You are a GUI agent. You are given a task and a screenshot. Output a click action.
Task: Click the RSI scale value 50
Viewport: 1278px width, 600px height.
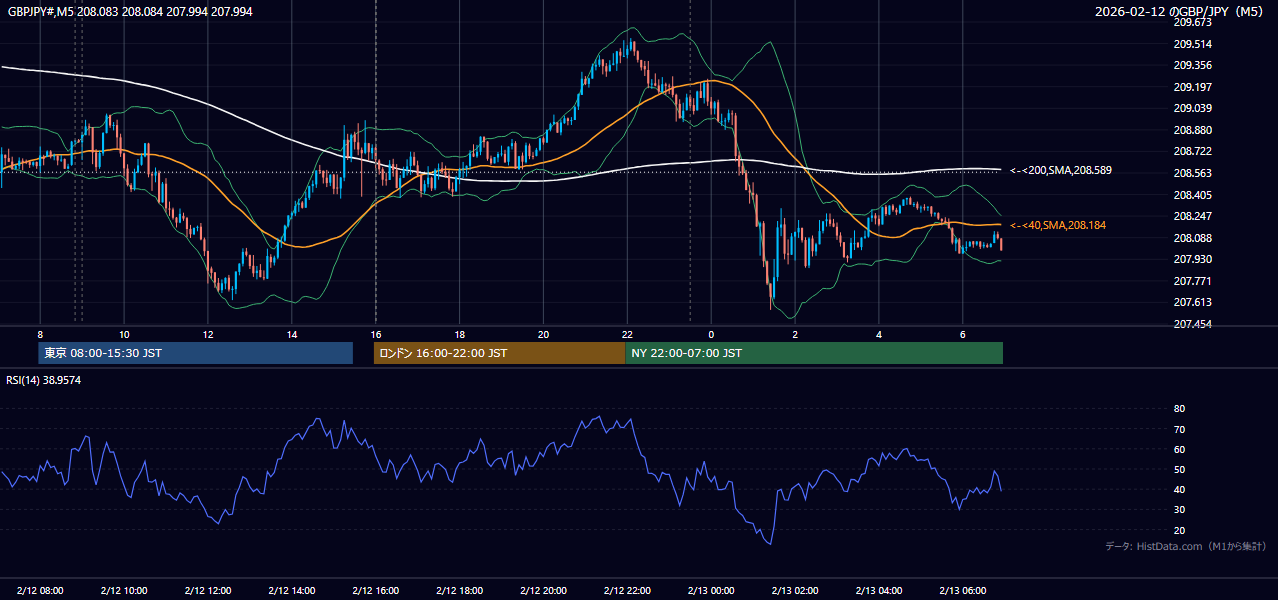click(1179, 469)
